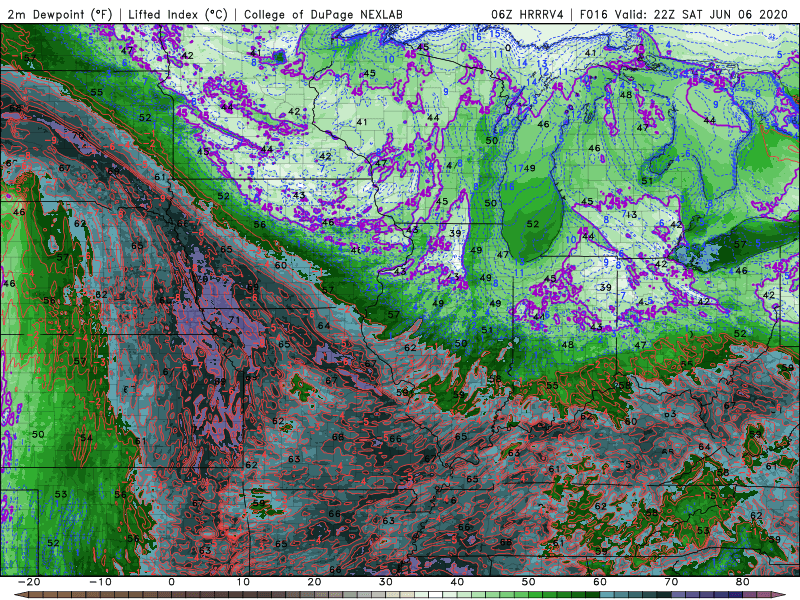Click the 'Lifted Index (°C)' title text
This screenshot has width=800, height=600.
[x=178, y=14]
